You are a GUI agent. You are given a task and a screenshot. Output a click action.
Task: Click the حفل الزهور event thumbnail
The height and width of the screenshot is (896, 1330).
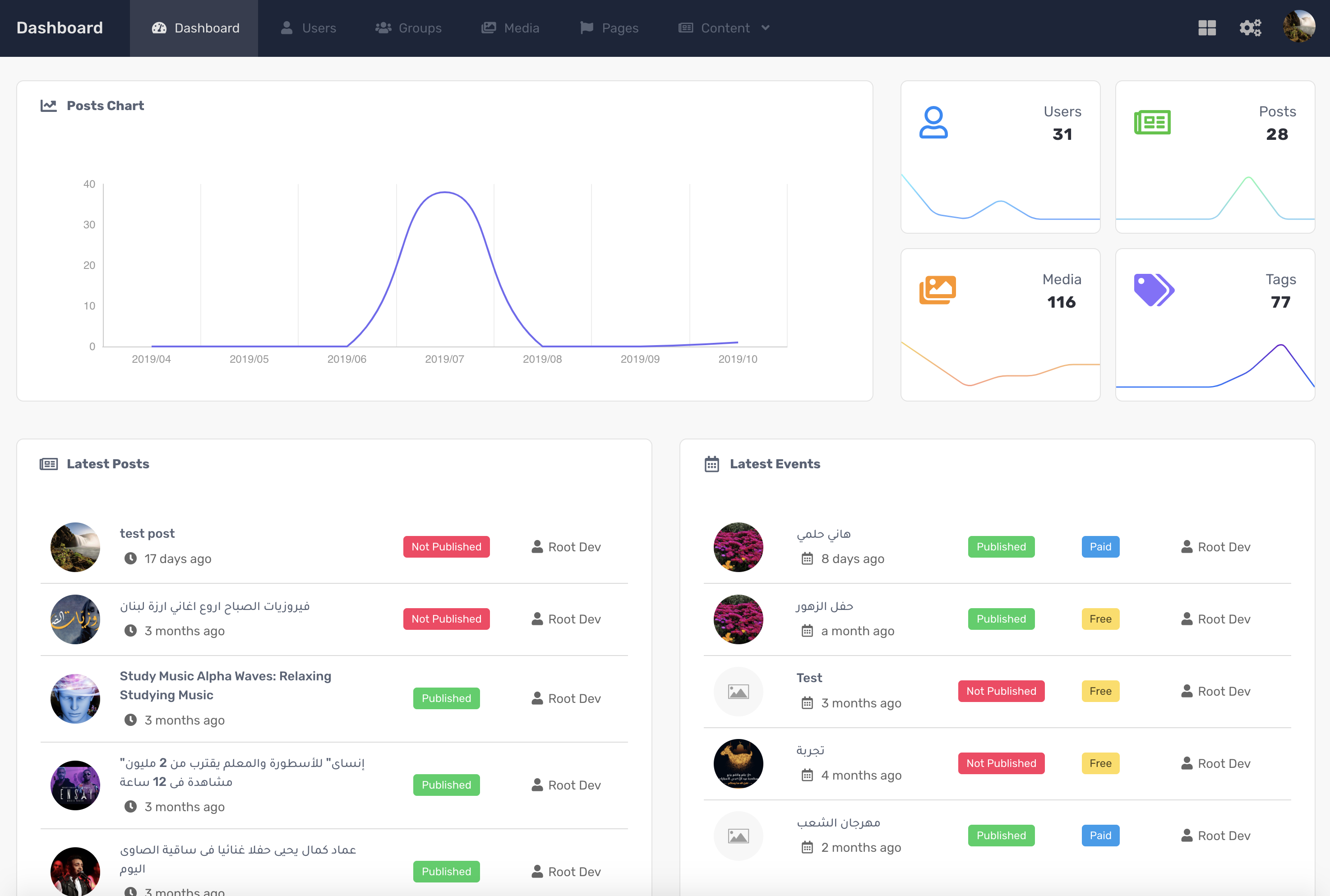pyautogui.click(x=739, y=619)
